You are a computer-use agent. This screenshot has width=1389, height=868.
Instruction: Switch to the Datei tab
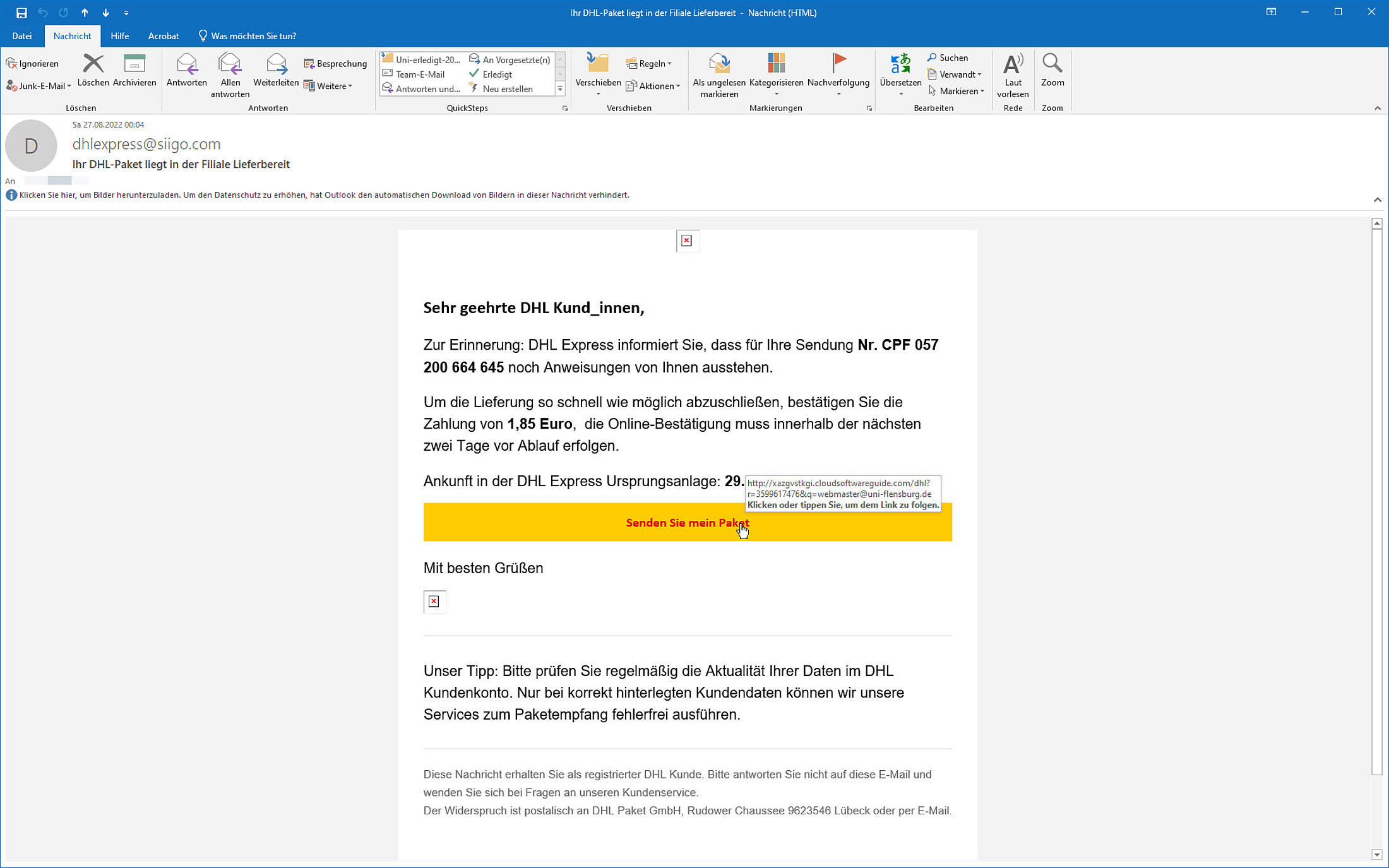pos(22,36)
